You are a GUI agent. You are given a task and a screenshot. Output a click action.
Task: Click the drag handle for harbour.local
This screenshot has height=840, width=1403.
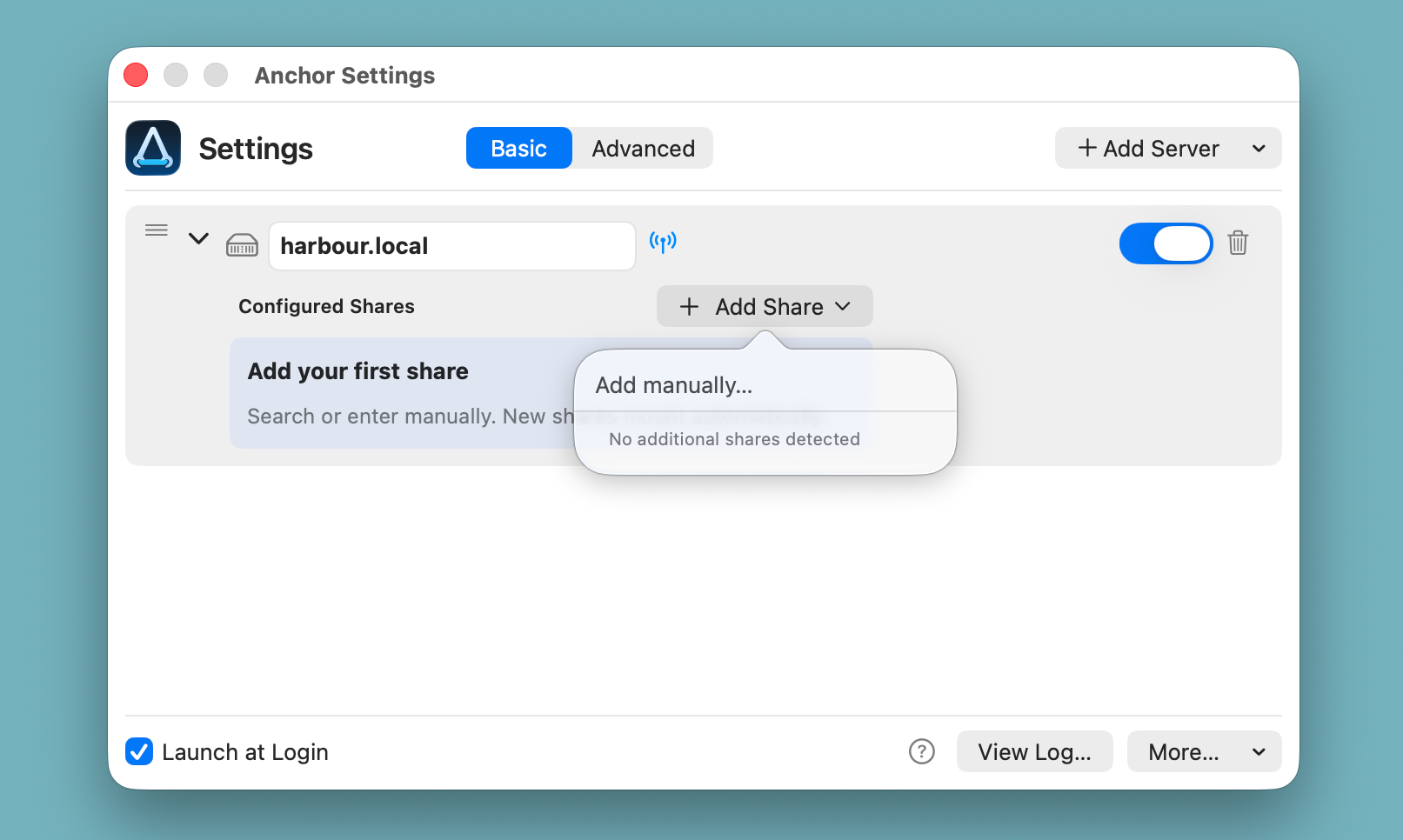point(157,230)
